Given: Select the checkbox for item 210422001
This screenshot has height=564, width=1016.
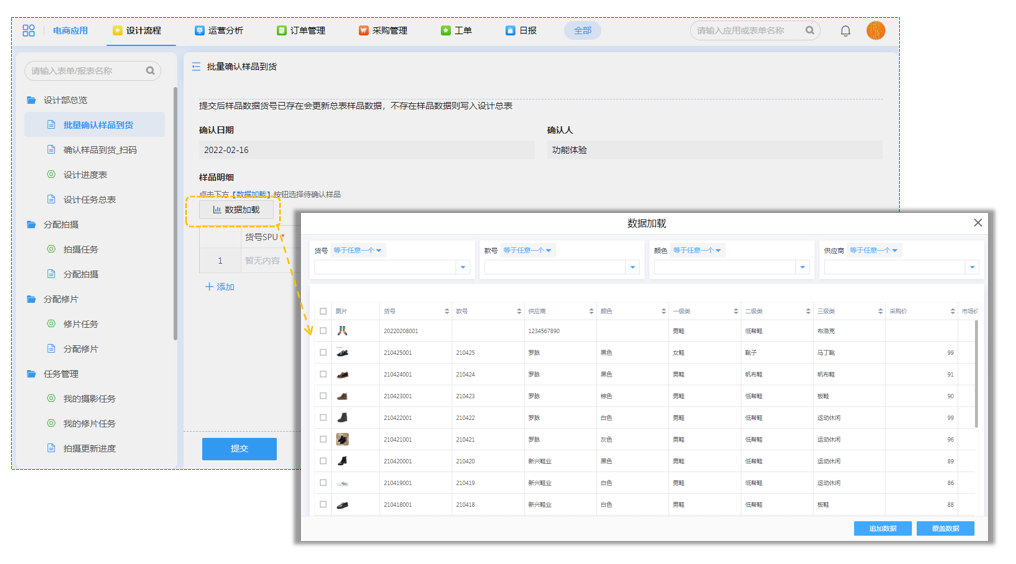Looking at the screenshot, I should (x=323, y=418).
